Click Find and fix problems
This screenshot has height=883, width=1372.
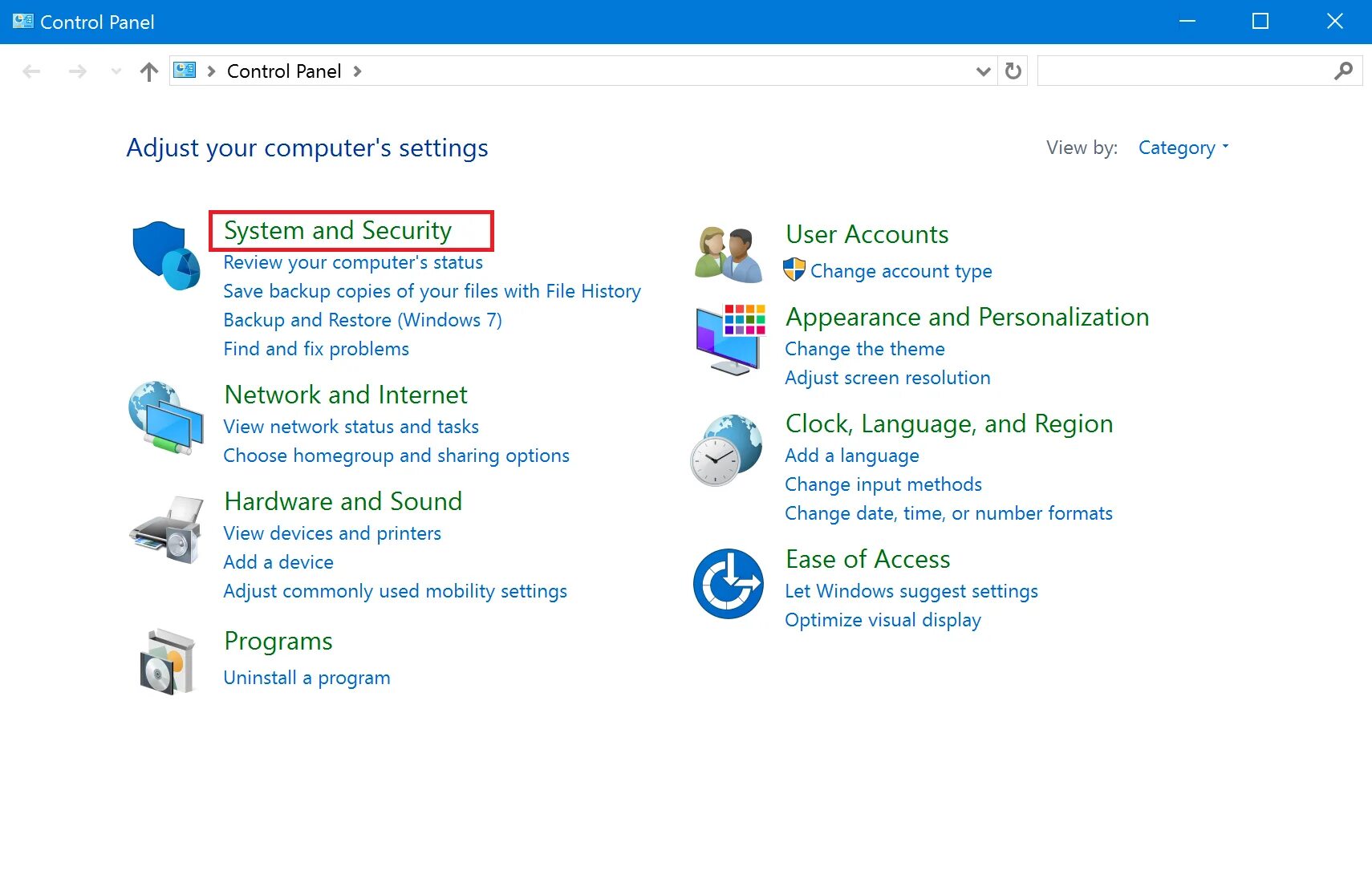[x=316, y=349]
